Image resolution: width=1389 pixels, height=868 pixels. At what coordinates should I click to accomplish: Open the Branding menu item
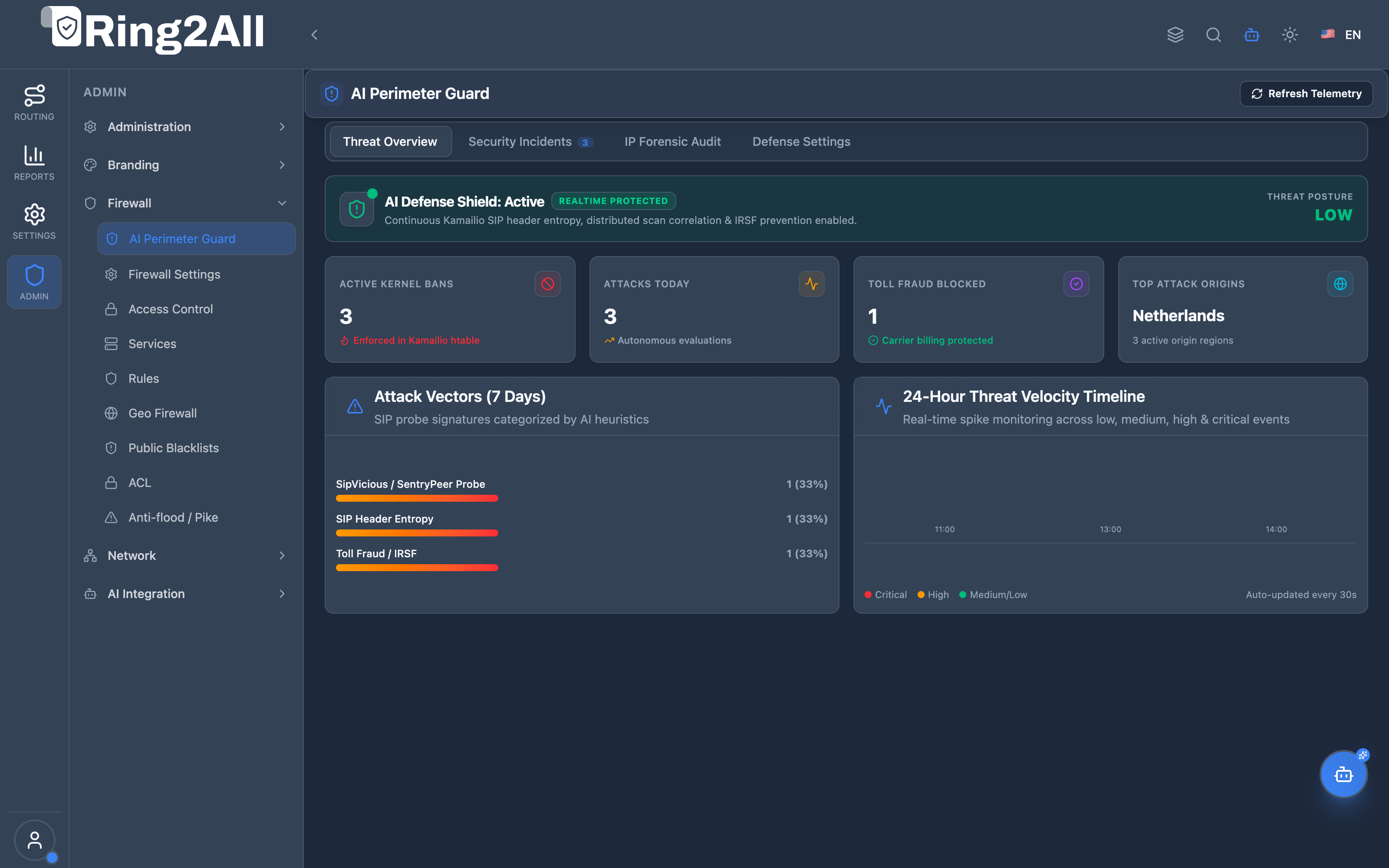tap(186, 165)
